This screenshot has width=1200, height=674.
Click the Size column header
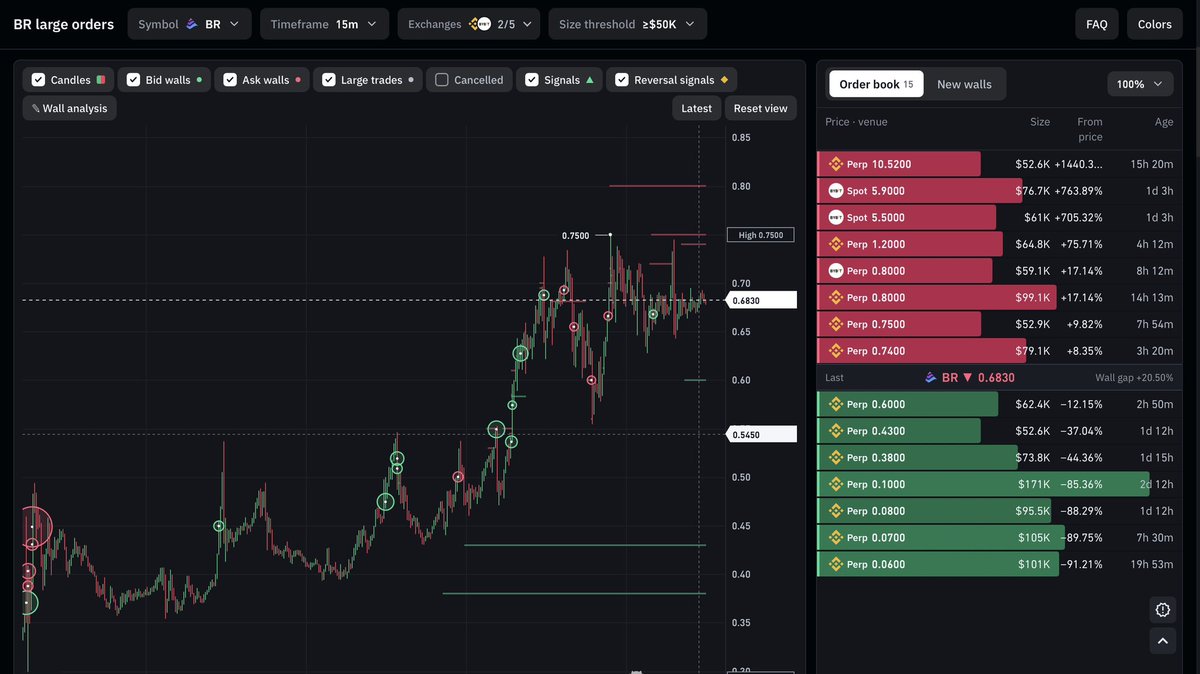click(1040, 122)
